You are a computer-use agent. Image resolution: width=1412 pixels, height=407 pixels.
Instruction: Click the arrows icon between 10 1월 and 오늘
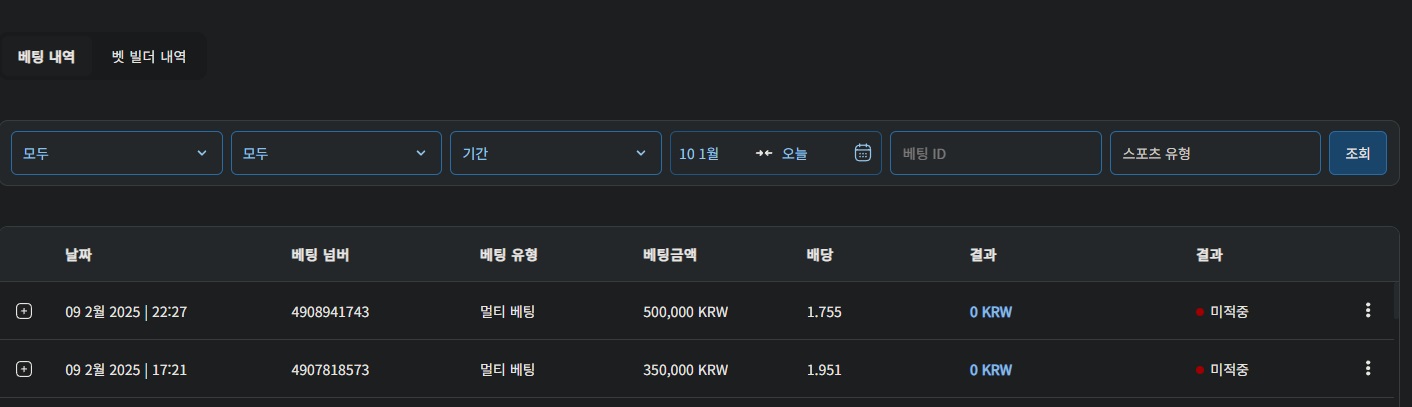point(764,153)
